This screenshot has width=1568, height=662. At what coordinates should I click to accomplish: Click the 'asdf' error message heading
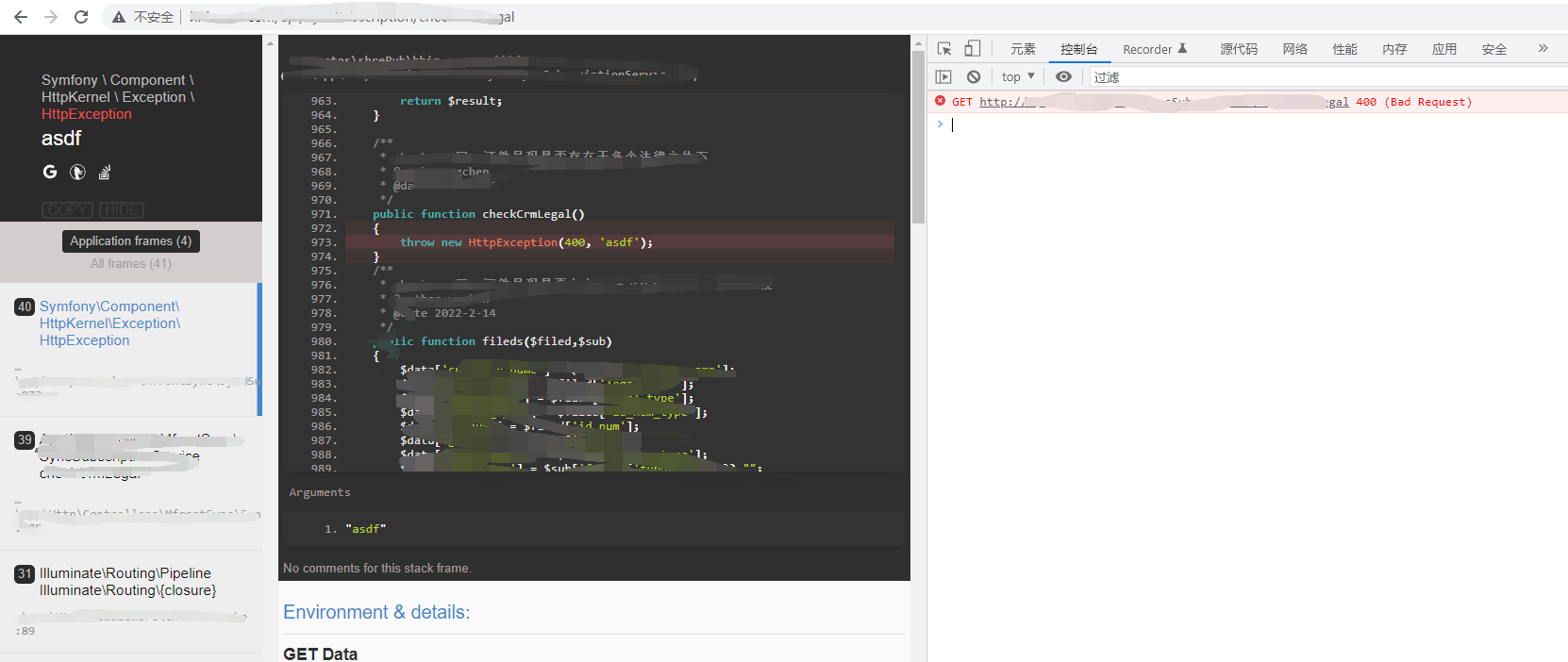61,139
